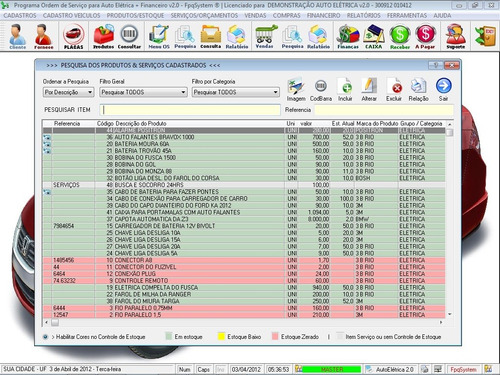The height and width of the screenshot is (375, 500).
Task: Open the RELATÓRIOS menu
Action: pyautogui.click(x=363, y=15)
